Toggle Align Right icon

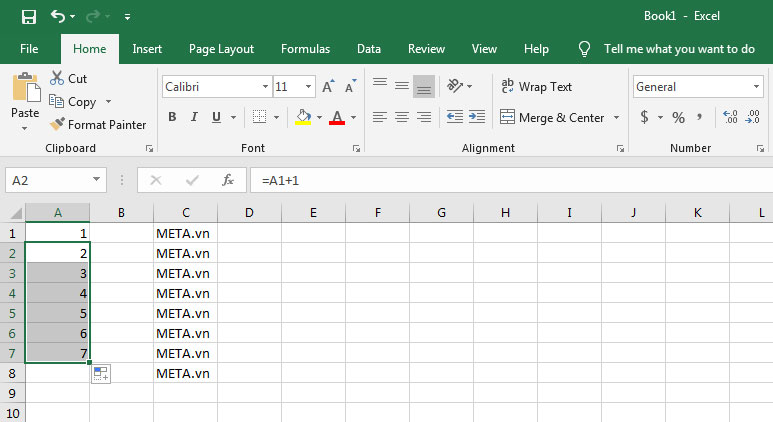click(424, 117)
